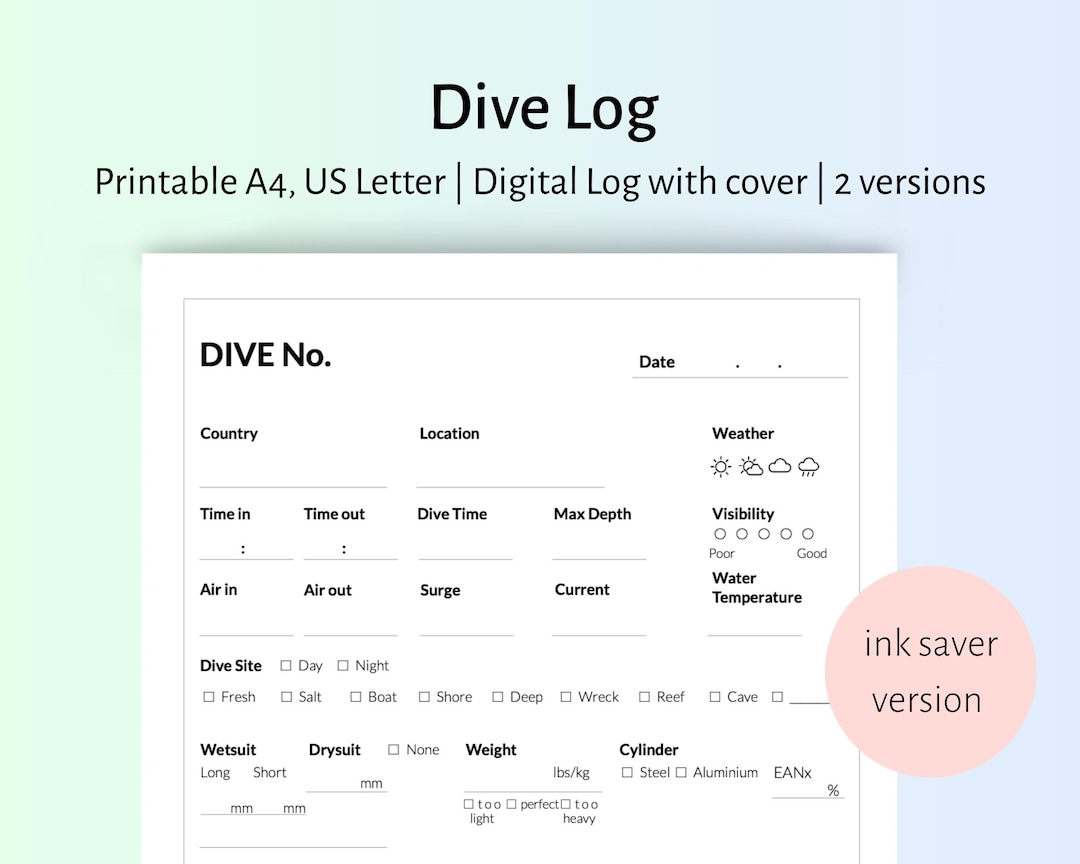Image resolution: width=1080 pixels, height=864 pixels.
Task: Select the sun weather icon
Action: pos(720,466)
